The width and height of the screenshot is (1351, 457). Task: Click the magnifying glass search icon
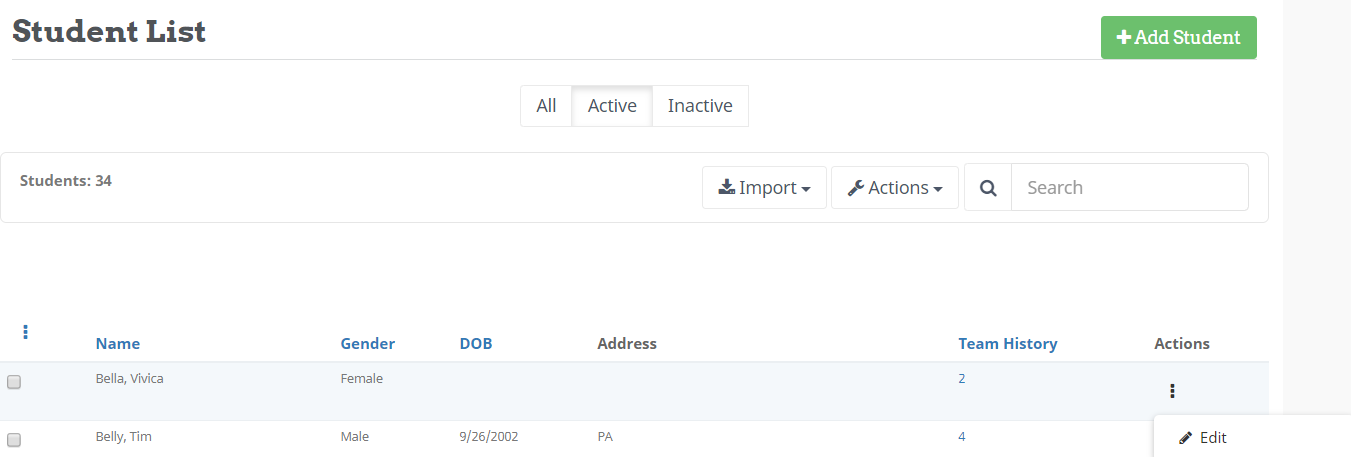point(988,188)
